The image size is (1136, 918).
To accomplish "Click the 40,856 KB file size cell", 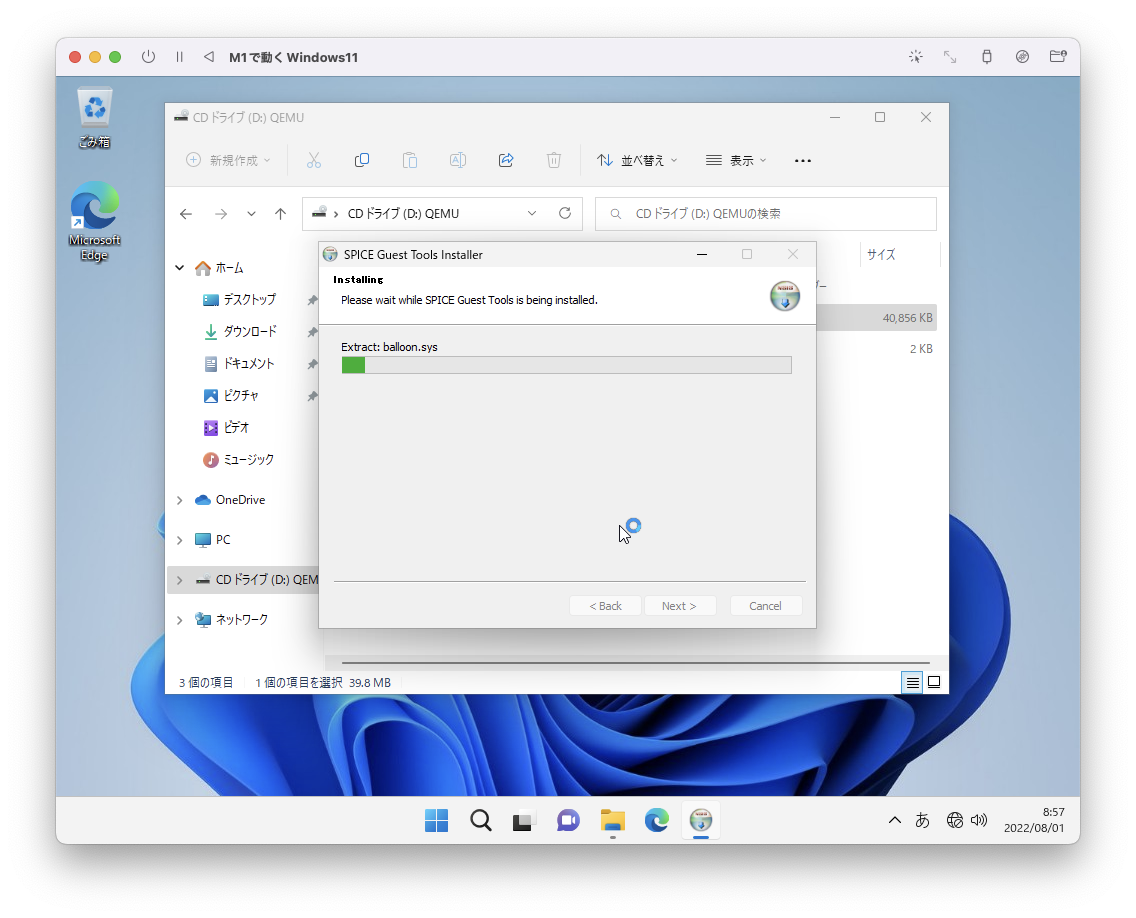I will coord(907,318).
